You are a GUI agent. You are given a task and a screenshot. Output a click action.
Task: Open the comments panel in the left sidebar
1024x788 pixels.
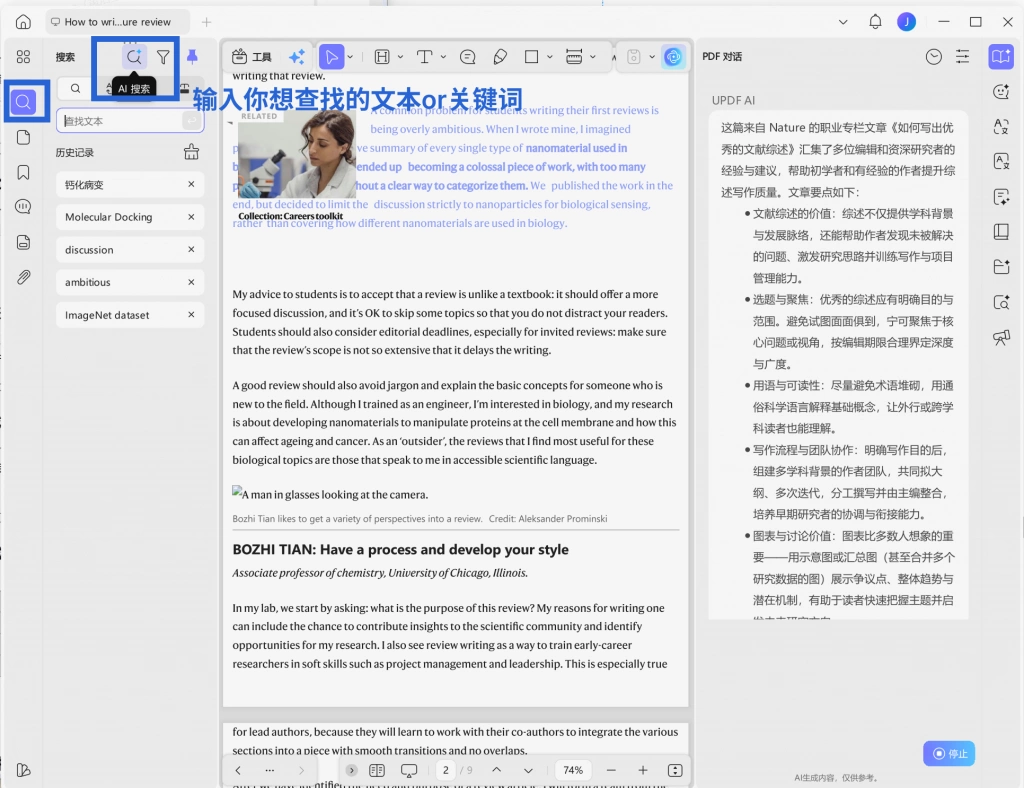[23, 207]
